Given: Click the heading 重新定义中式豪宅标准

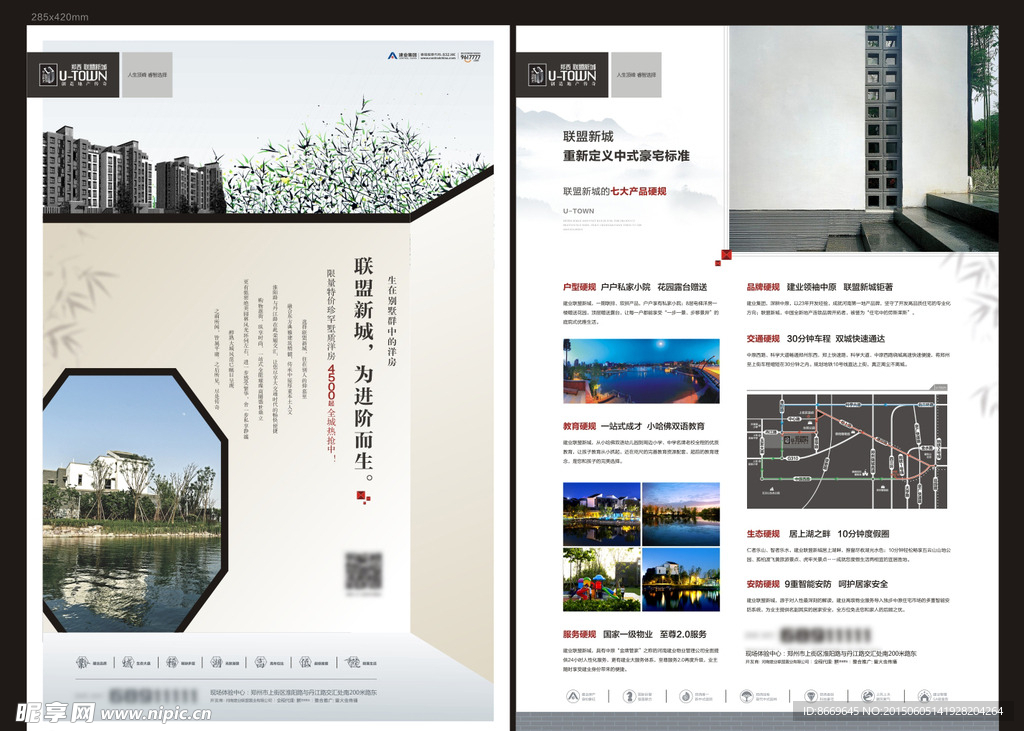Looking at the screenshot, I should coord(626,156).
